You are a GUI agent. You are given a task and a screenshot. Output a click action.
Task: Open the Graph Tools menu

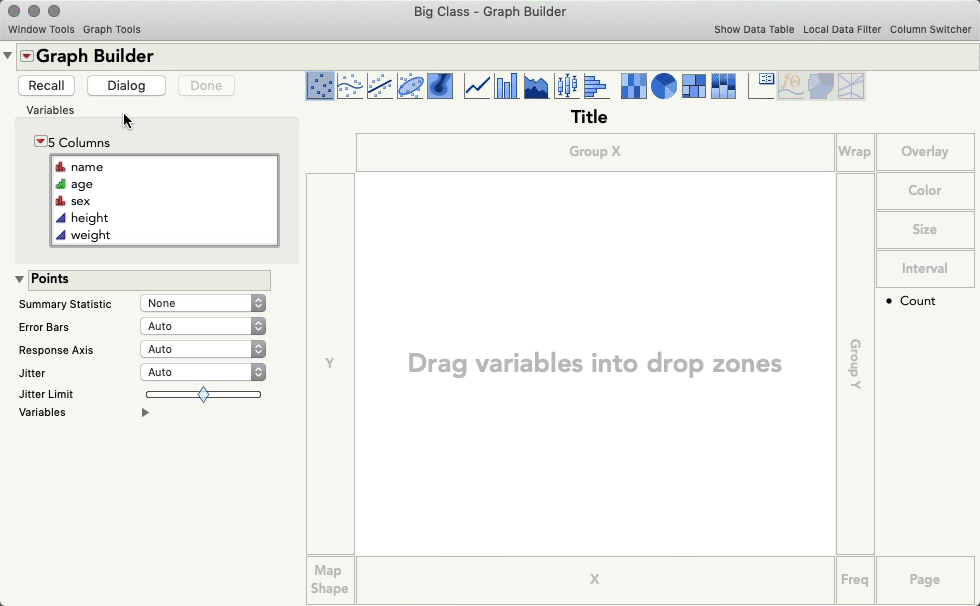click(x=111, y=29)
